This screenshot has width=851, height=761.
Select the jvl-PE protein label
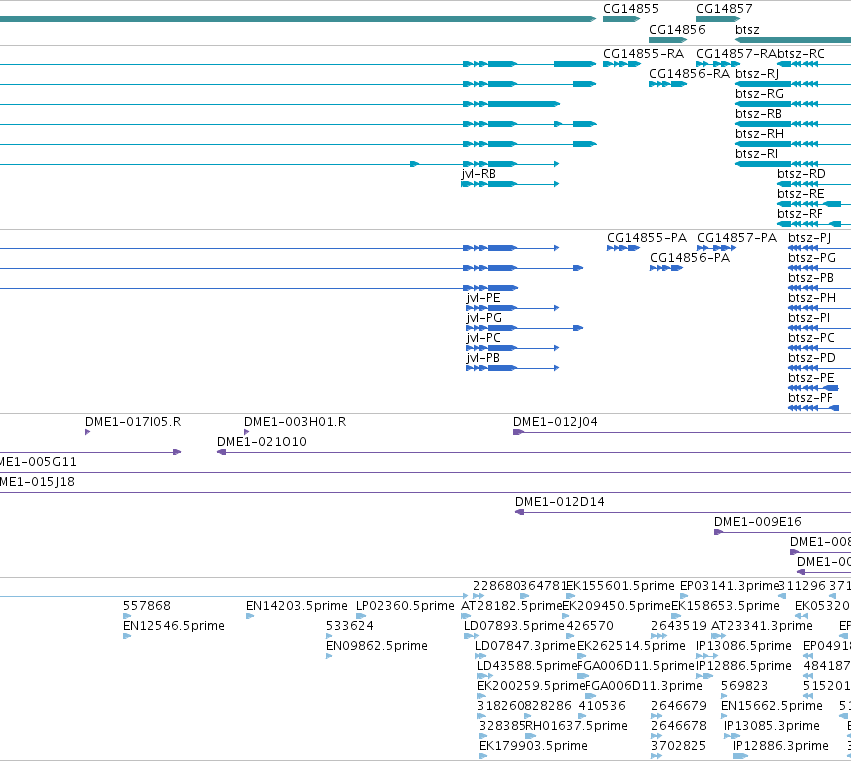483,298
